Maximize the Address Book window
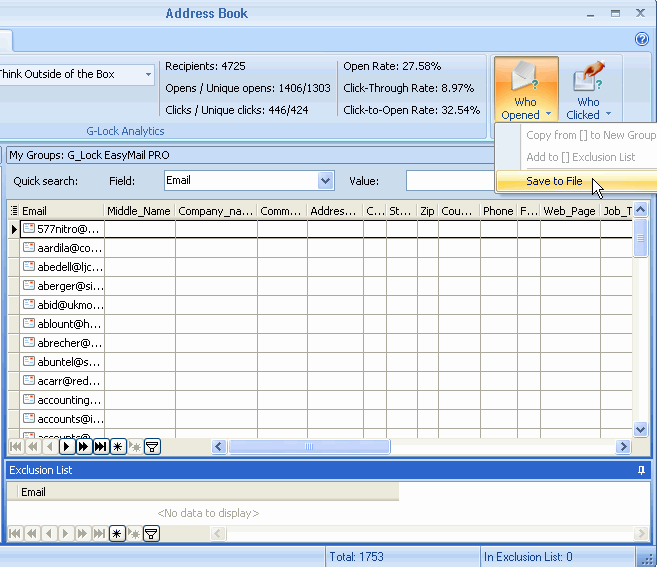Image resolution: width=657 pixels, height=567 pixels. pyautogui.click(x=615, y=14)
